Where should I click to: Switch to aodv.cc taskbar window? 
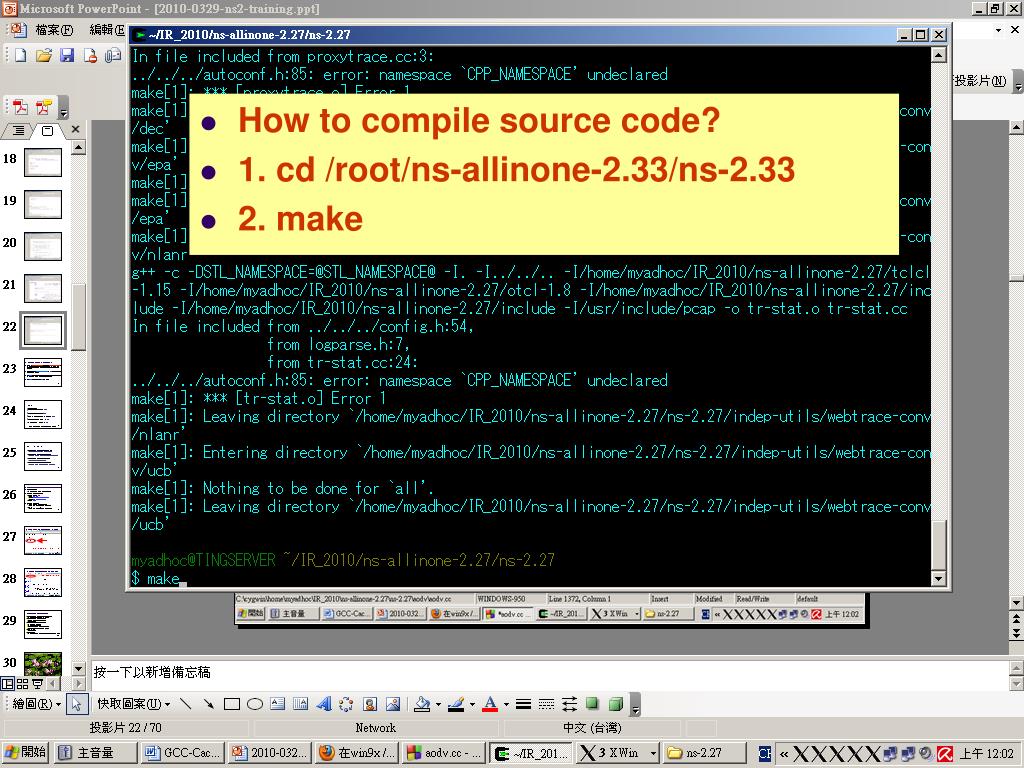click(443, 753)
